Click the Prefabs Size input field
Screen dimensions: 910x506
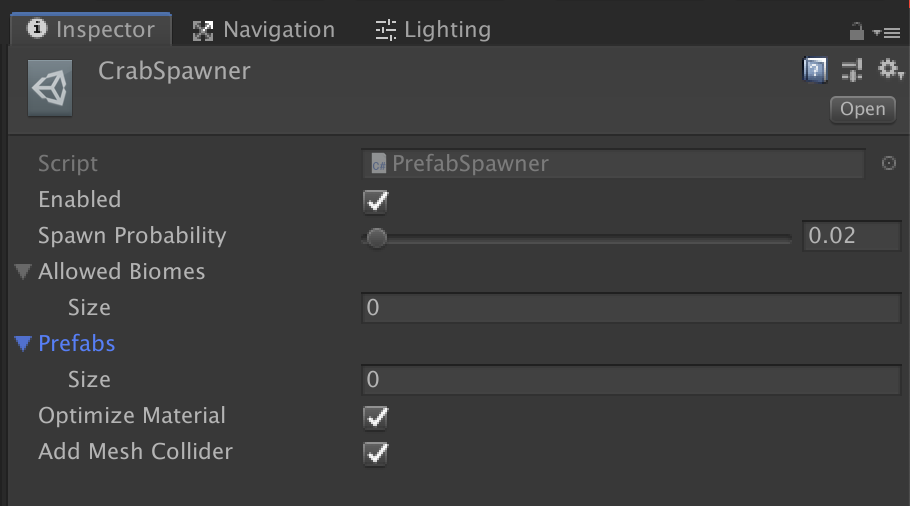(631, 380)
